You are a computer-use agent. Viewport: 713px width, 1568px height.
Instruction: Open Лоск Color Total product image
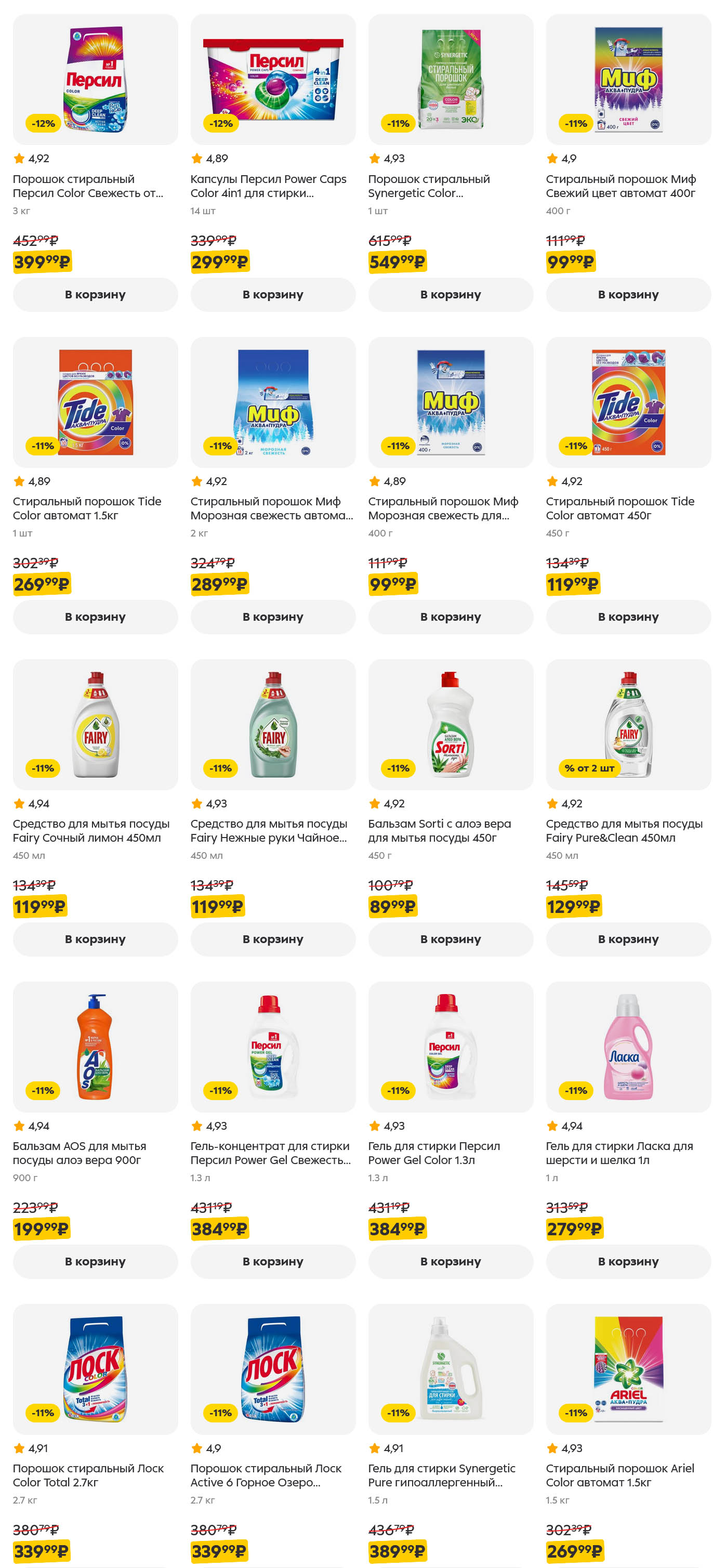coord(95,1368)
